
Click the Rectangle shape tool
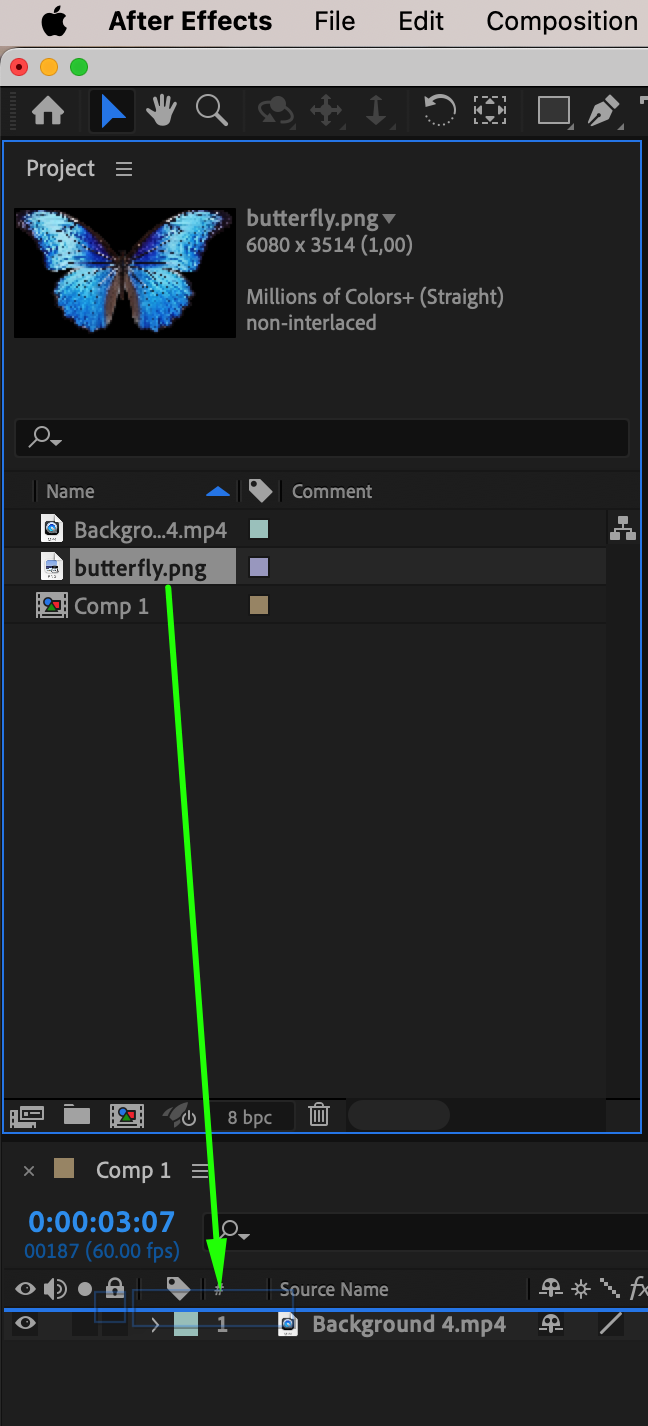[x=554, y=110]
